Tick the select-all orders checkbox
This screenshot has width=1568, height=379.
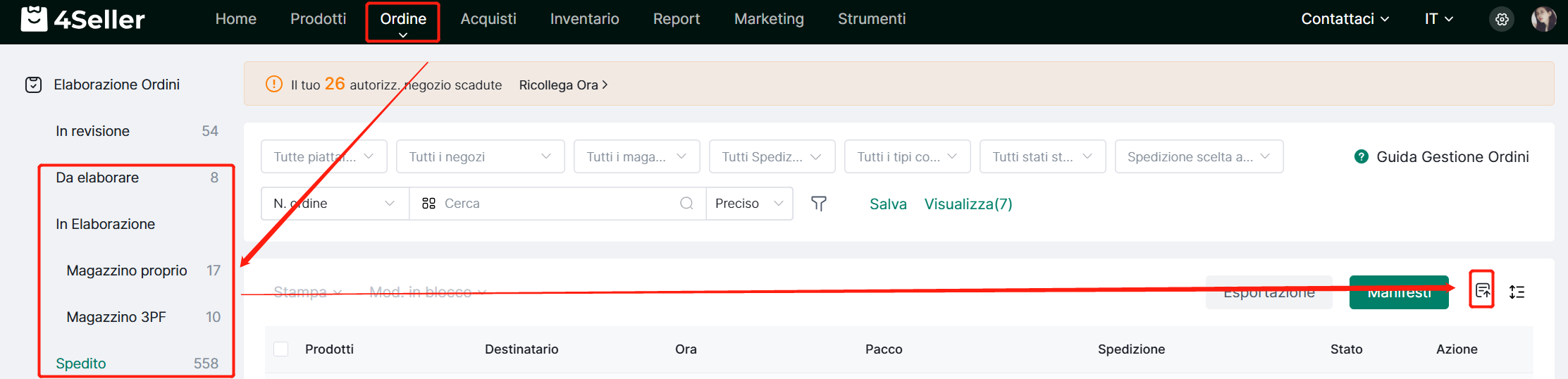pos(281,349)
